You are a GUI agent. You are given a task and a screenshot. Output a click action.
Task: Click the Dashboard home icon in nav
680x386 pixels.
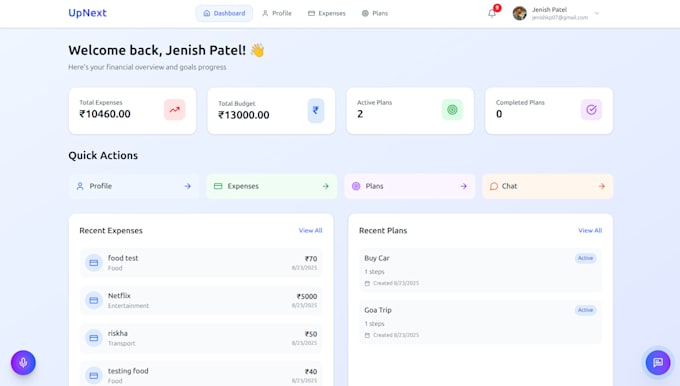(x=207, y=13)
